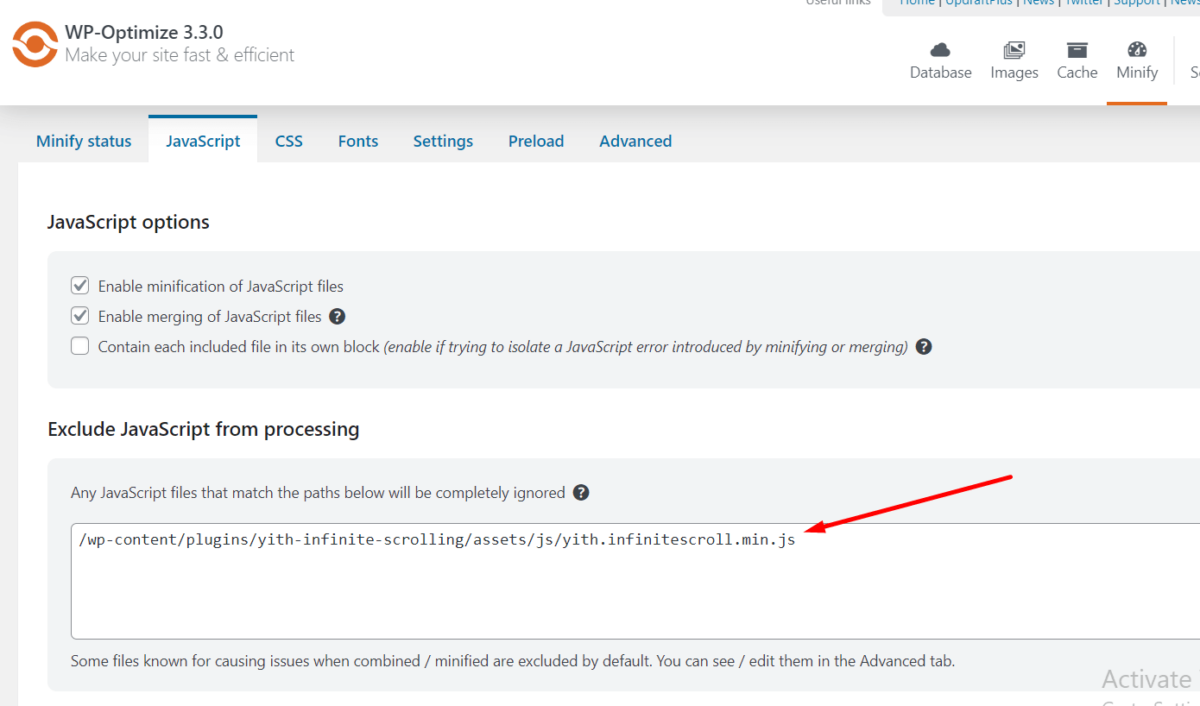Select the Images optimization icon
1200x706 pixels.
point(1014,55)
